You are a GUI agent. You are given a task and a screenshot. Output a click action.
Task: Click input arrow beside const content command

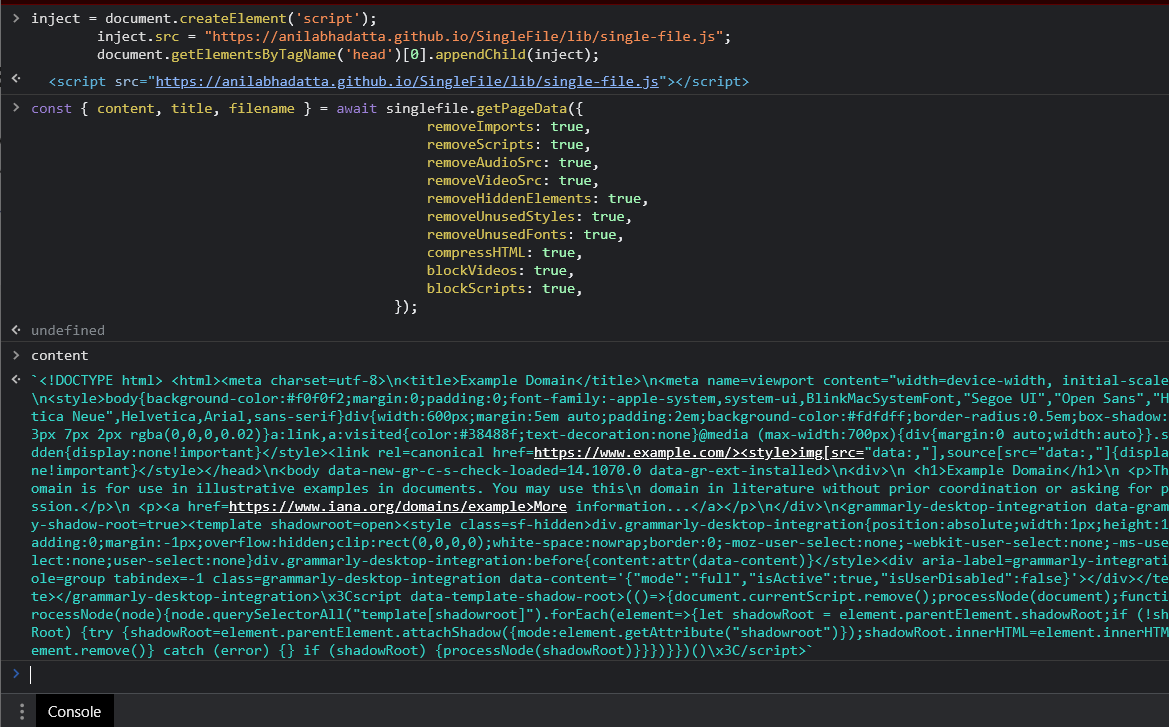click(16, 108)
